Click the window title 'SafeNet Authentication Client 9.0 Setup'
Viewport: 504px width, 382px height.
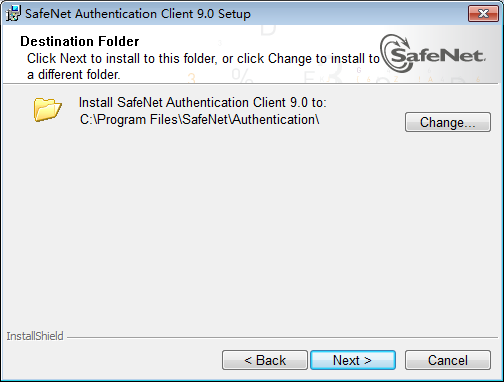tap(138, 14)
